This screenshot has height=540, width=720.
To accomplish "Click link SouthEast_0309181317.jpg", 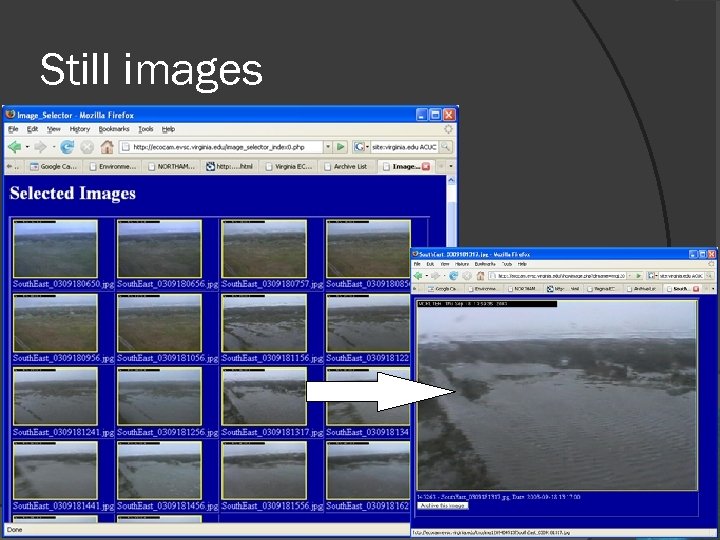I will click(x=272, y=432).
